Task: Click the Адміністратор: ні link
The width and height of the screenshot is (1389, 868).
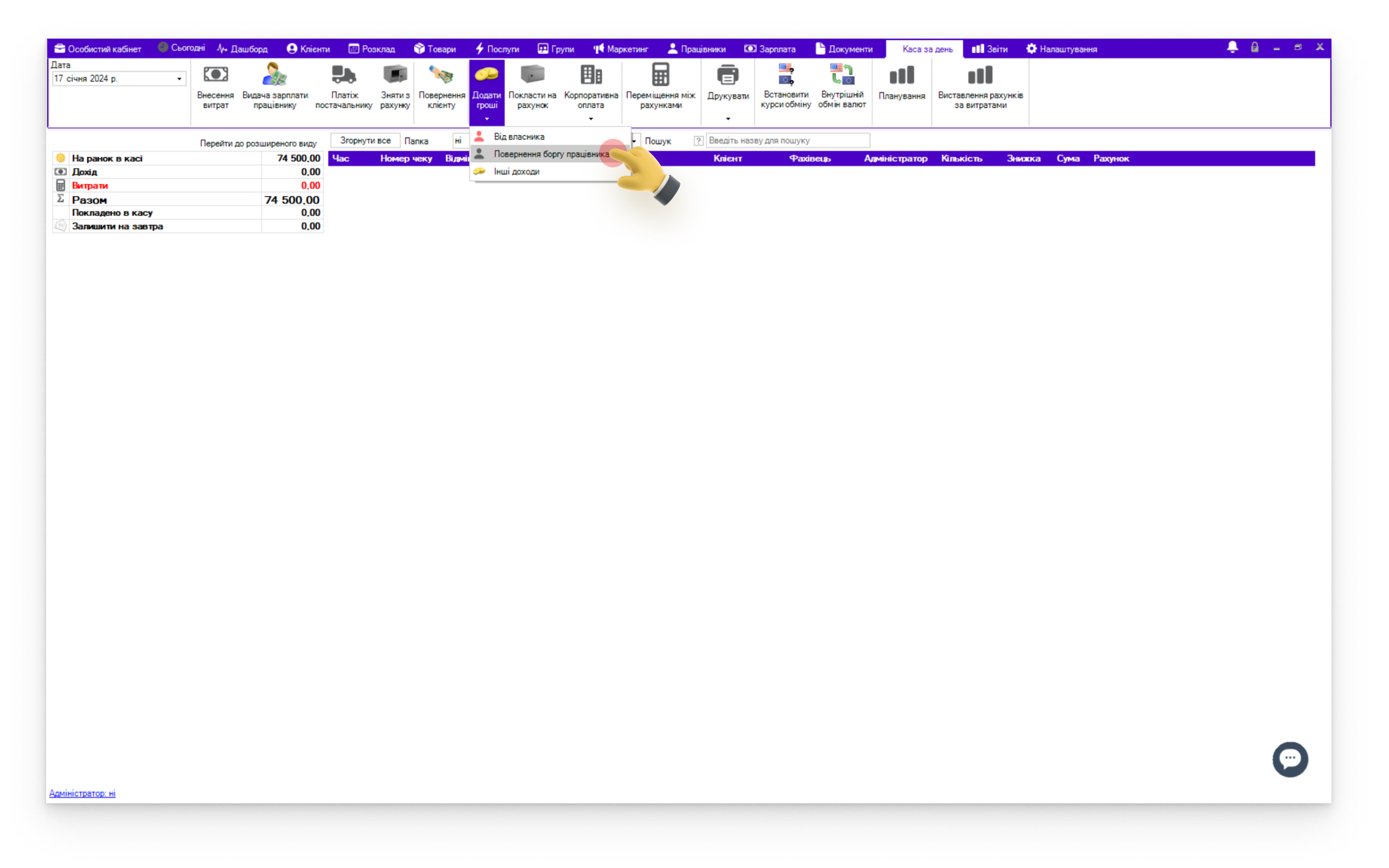Action: click(82, 793)
